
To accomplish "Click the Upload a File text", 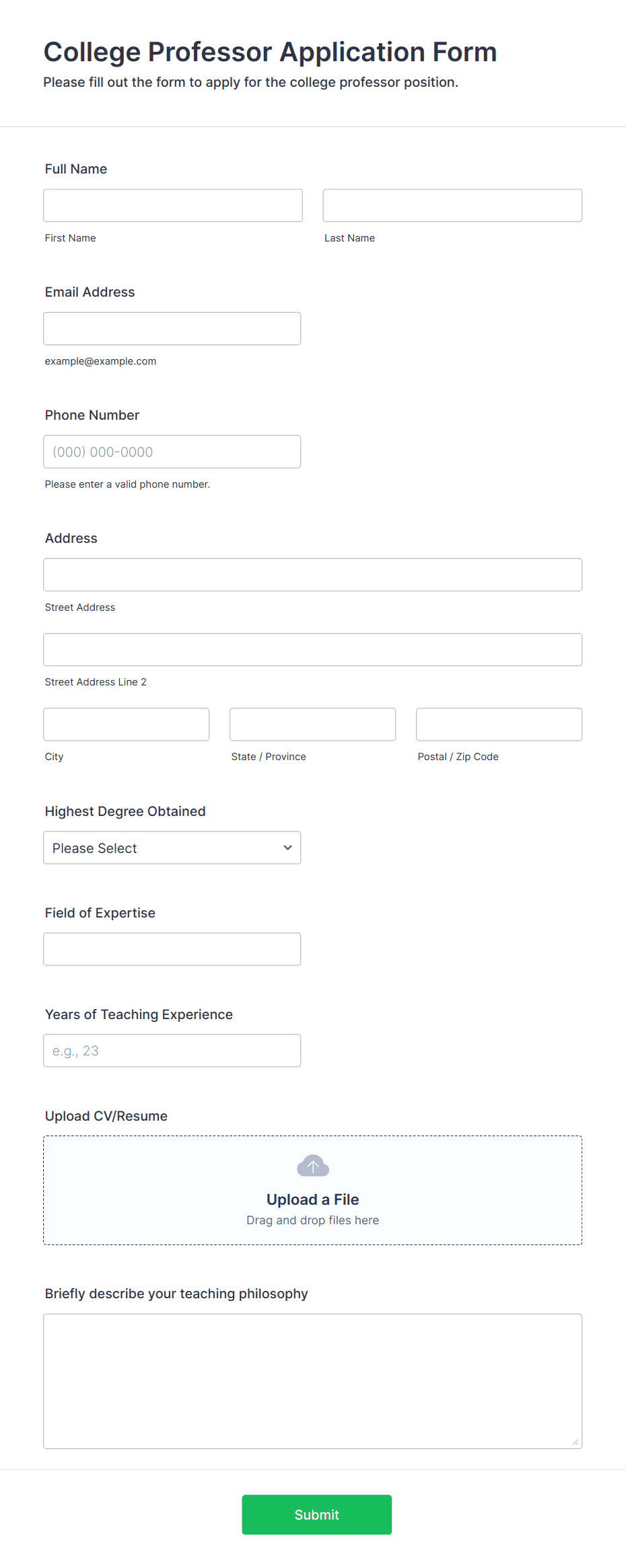I will 313,1199.
